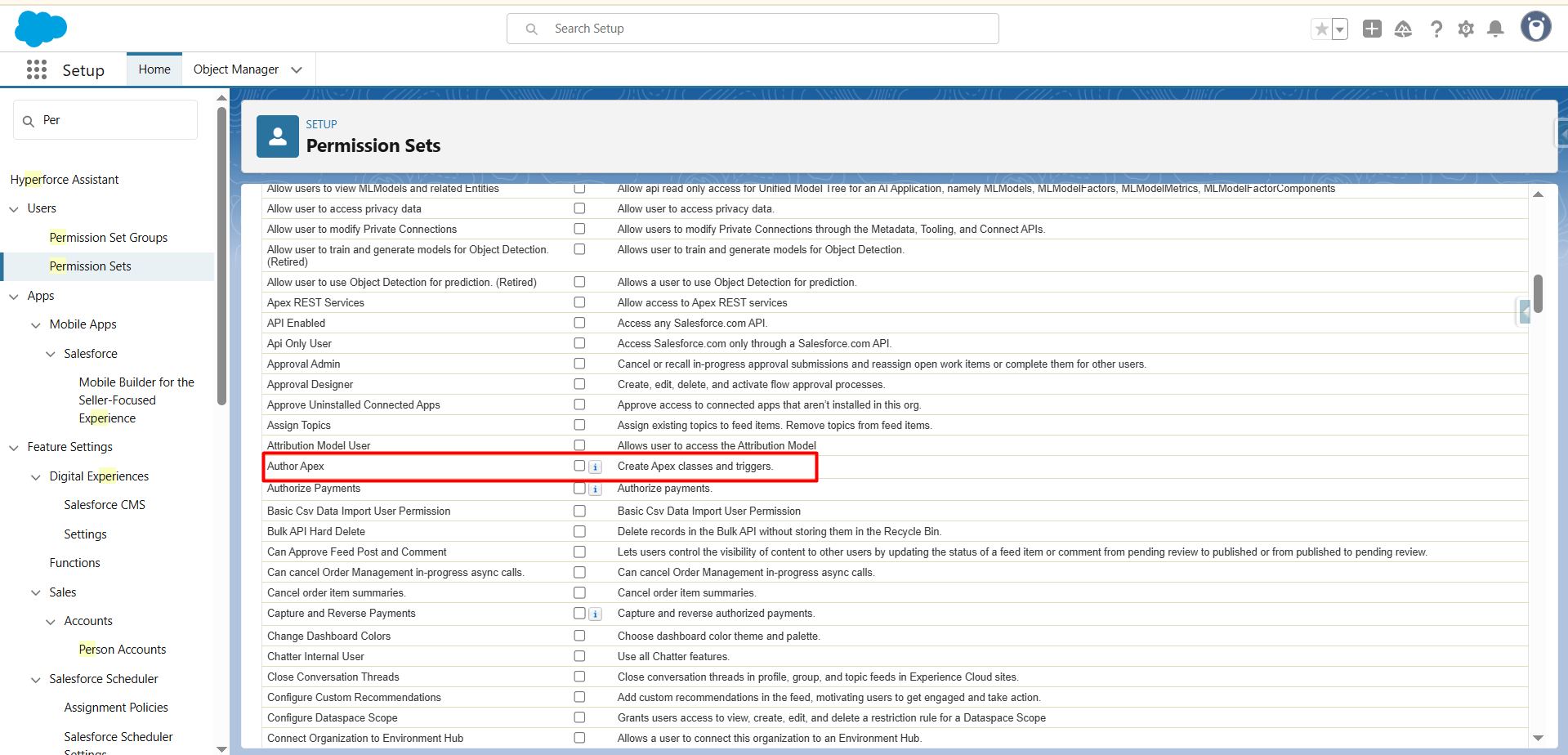Viewport: 1568px width, 755px height.
Task: Click the permissions list scrollbar thumb
Action: point(1538,293)
